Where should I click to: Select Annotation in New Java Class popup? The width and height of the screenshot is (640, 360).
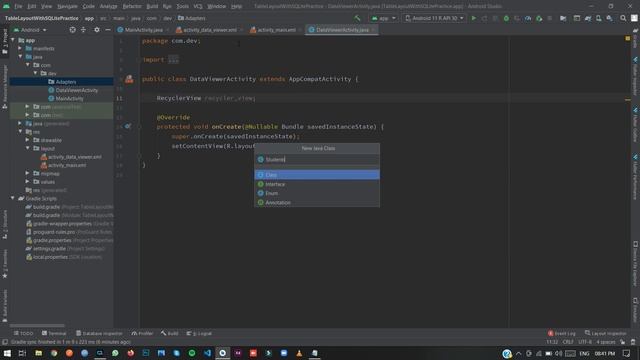317,202
